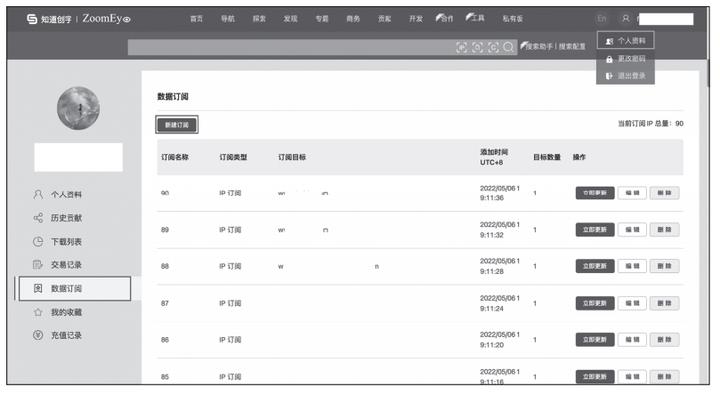Open the 搜索配置 link
The width and height of the screenshot is (720, 395).
tap(572, 46)
